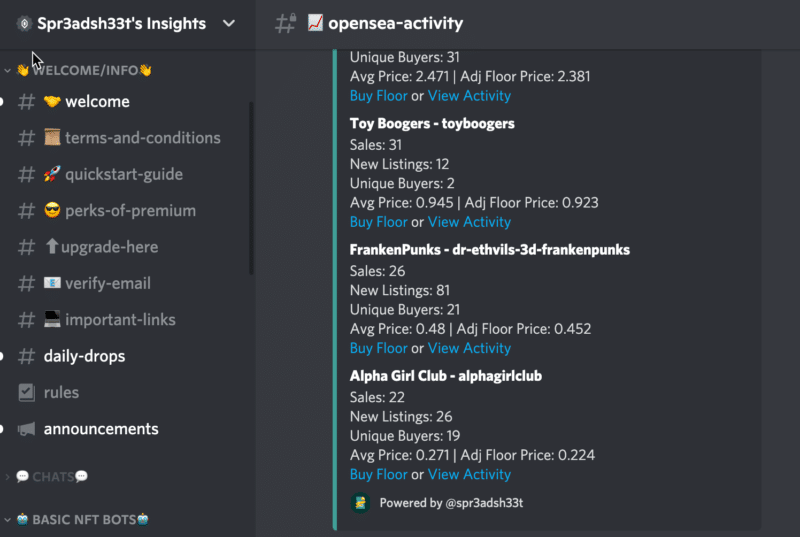Click the channel list scrollbar
800x537 pixels.
click(x=251, y=189)
